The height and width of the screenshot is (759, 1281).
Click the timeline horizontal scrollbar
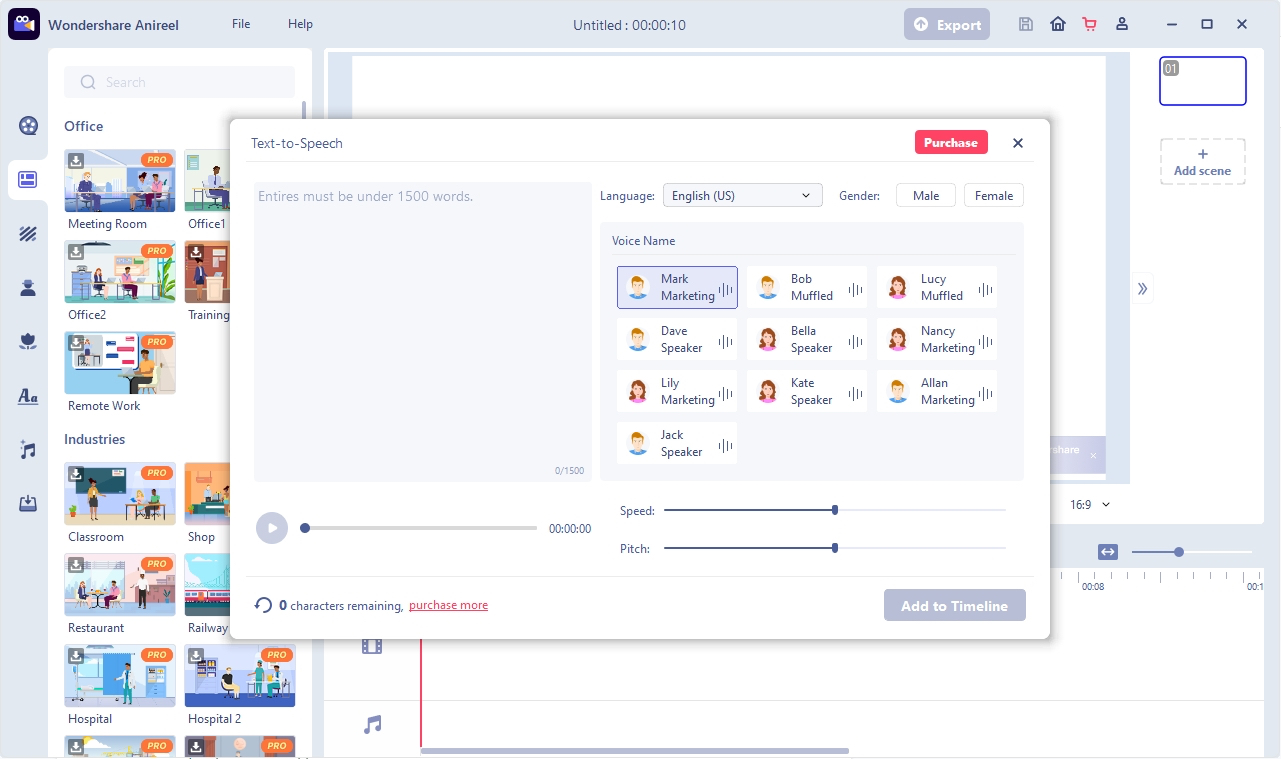(635, 751)
